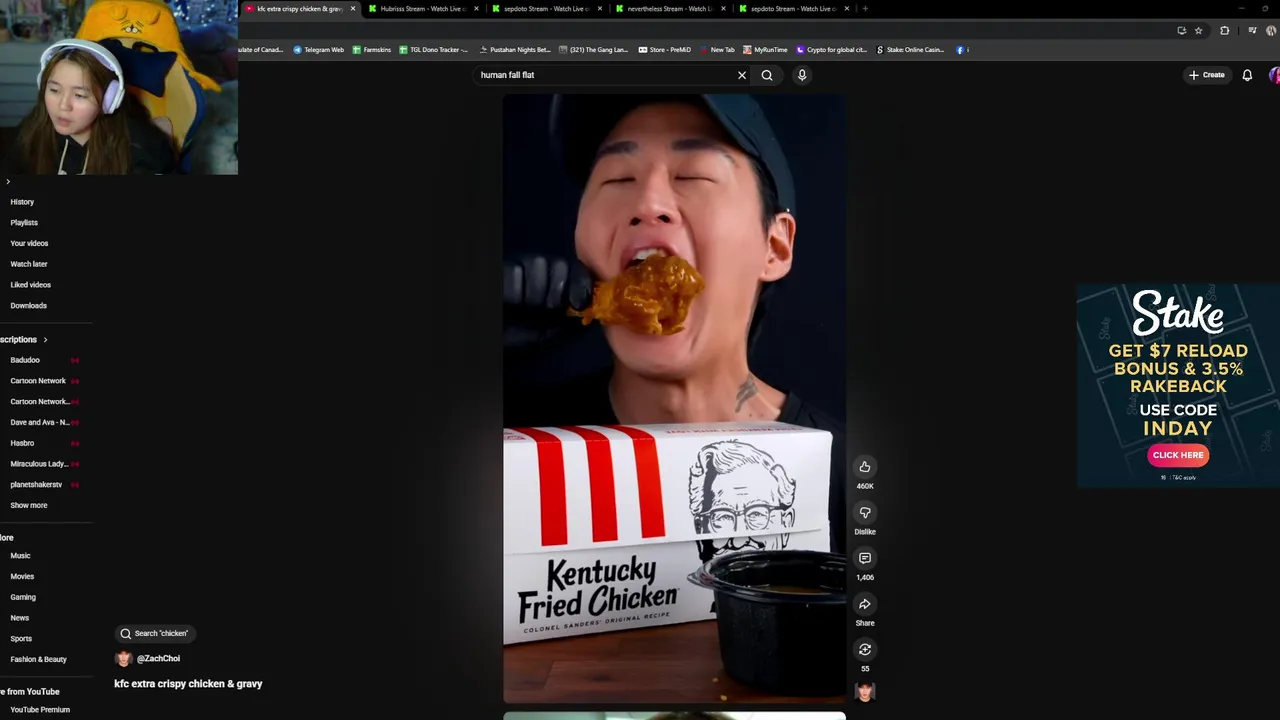
Task: Dislike the KFC short video
Action: tap(865, 513)
